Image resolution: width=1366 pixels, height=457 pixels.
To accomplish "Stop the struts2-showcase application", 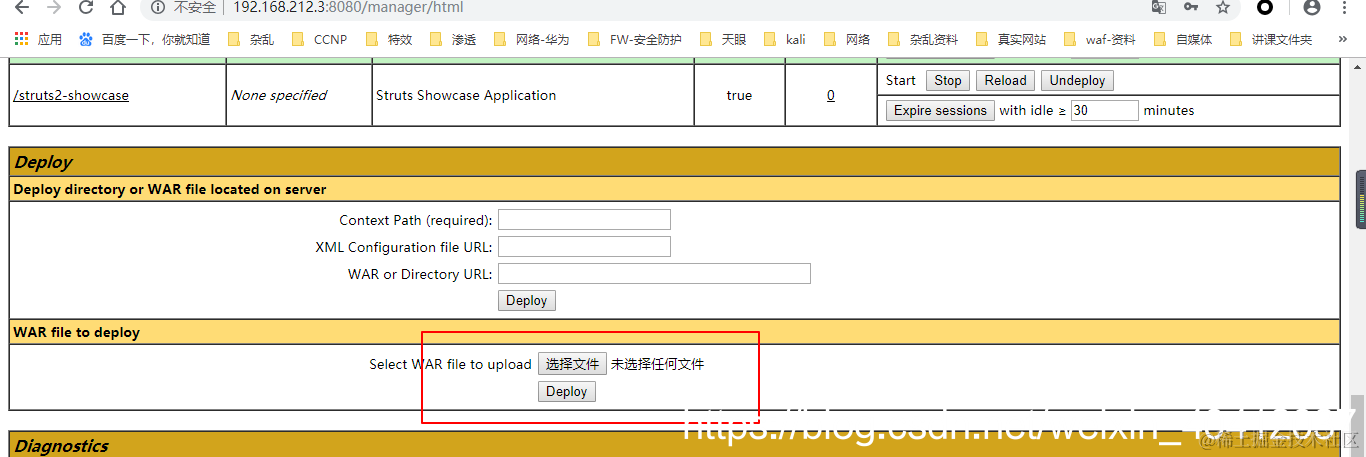I will click(x=948, y=80).
